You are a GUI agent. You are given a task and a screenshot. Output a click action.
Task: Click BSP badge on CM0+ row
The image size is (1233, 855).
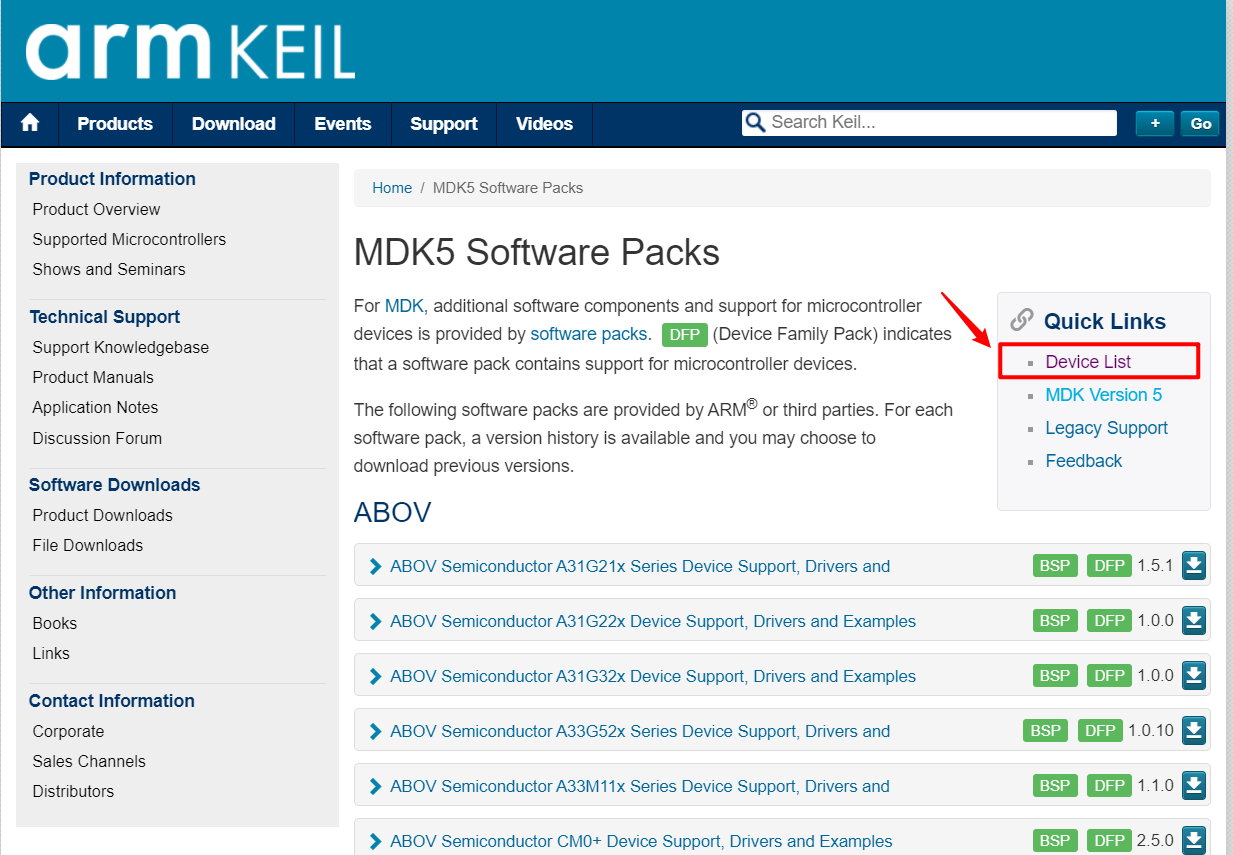pyautogui.click(x=1055, y=841)
